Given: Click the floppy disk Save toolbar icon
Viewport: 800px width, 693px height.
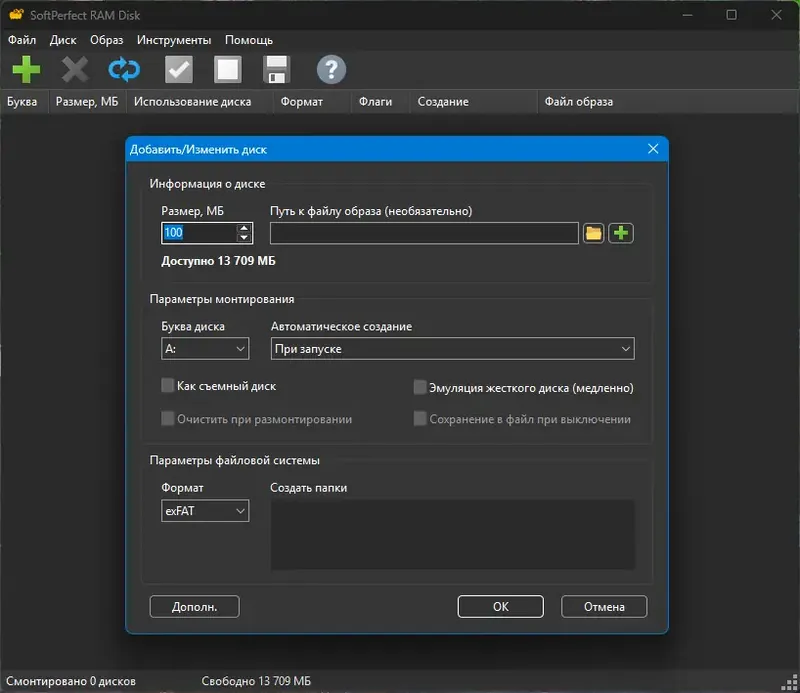Looking at the screenshot, I should pyautogui.click(x=277, y=69).
